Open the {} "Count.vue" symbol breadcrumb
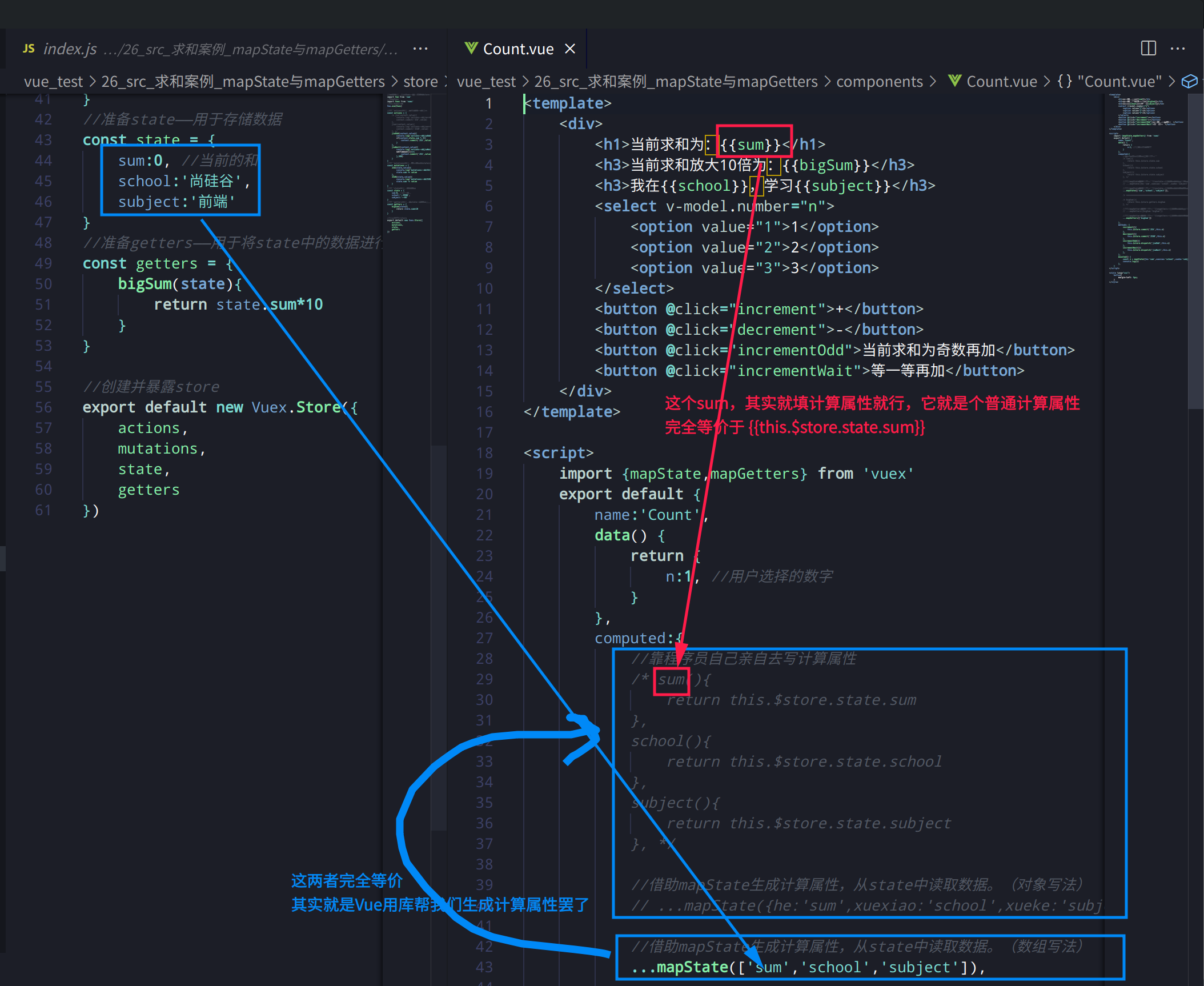Viewport: 1204px width, 986px height. tap(1109, 82)
